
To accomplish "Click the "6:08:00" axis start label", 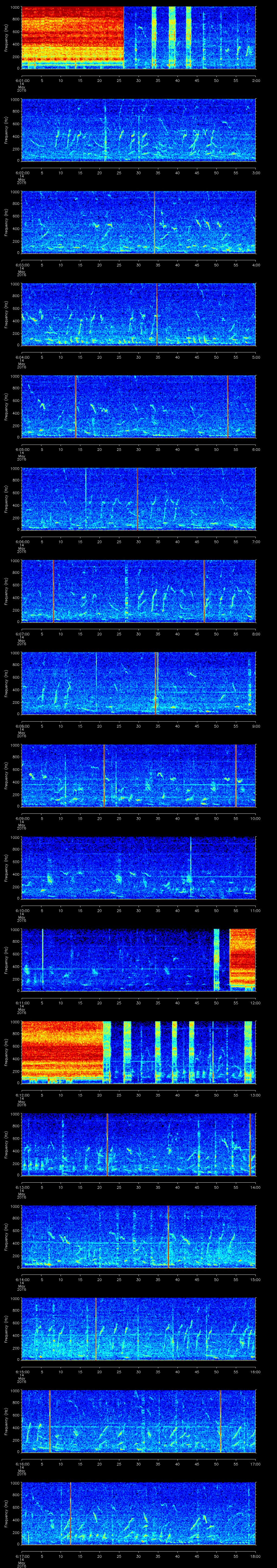I will (22, 727).
